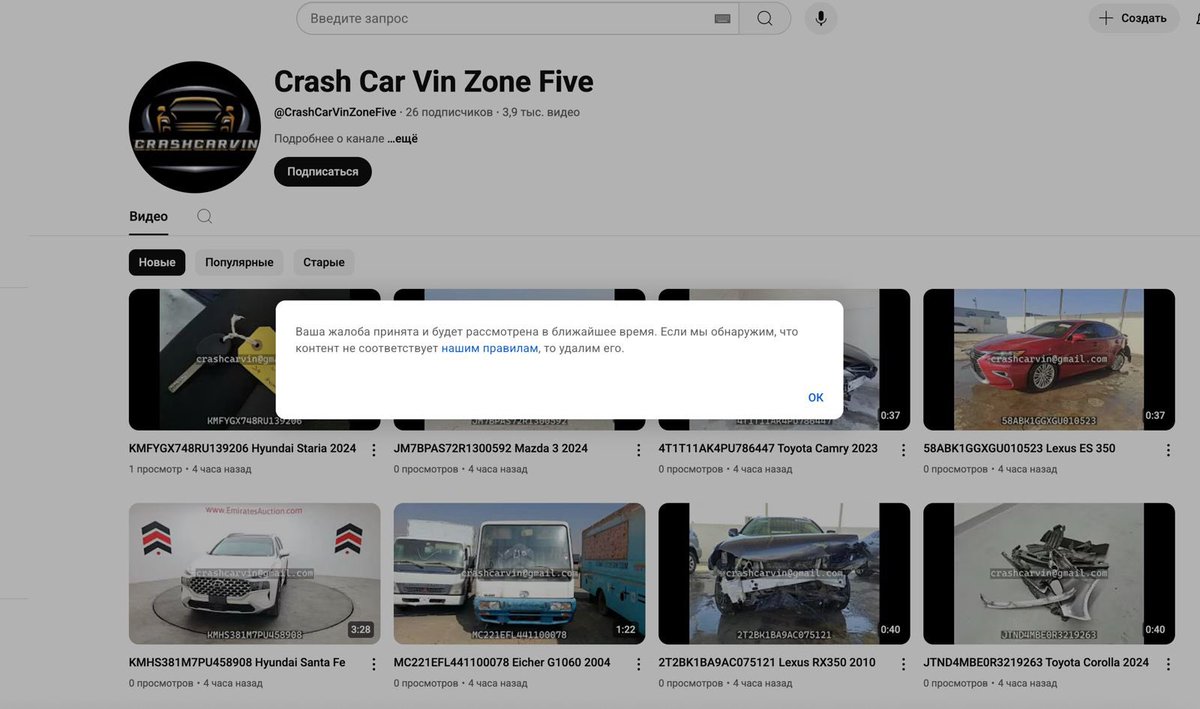Open options menu for Toyota Camry 2023 video
The width and height of the screenshot is (1200, 709).
coord(904,450)
